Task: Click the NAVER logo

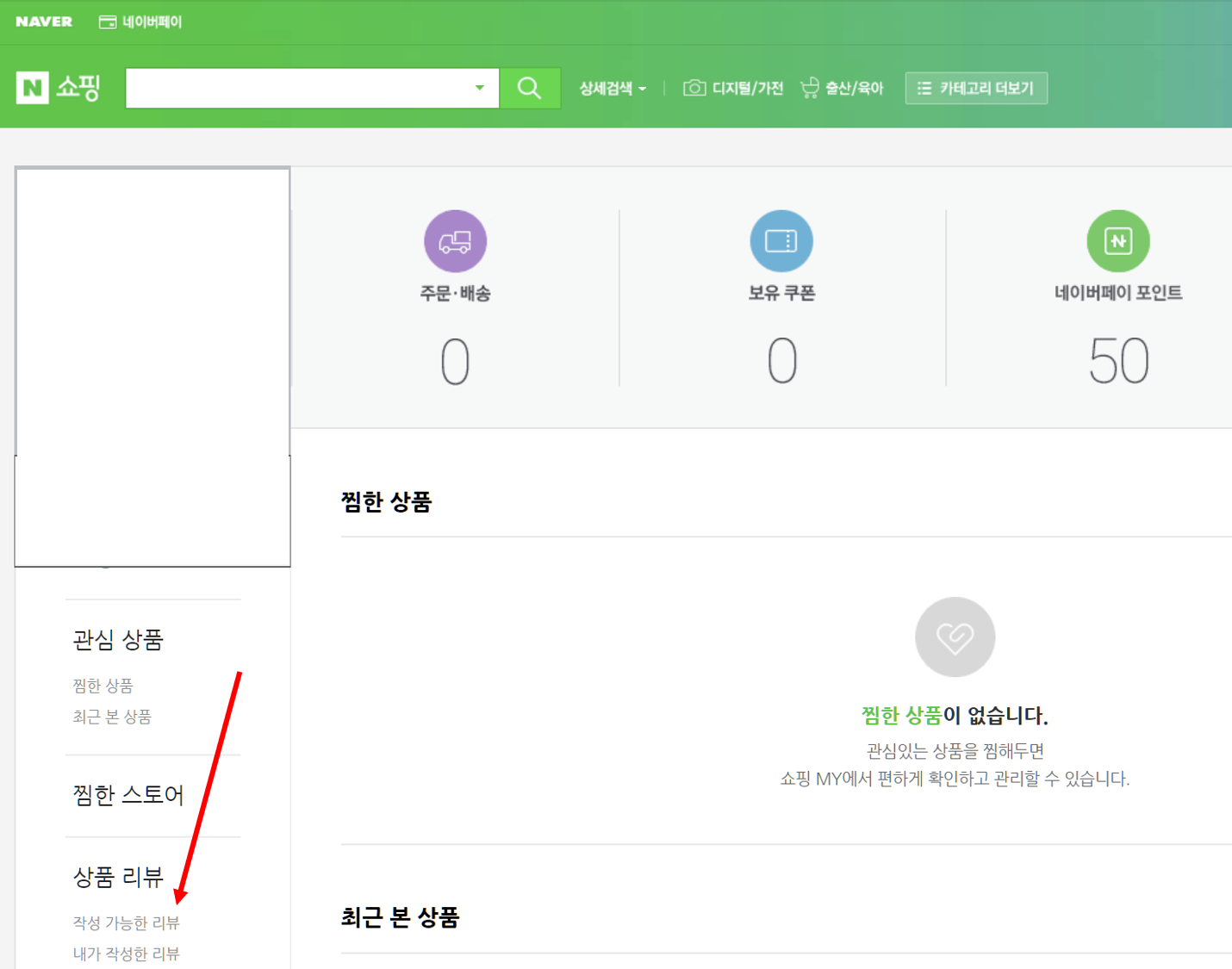Action: pyautogui.click(x=44, y=22)
